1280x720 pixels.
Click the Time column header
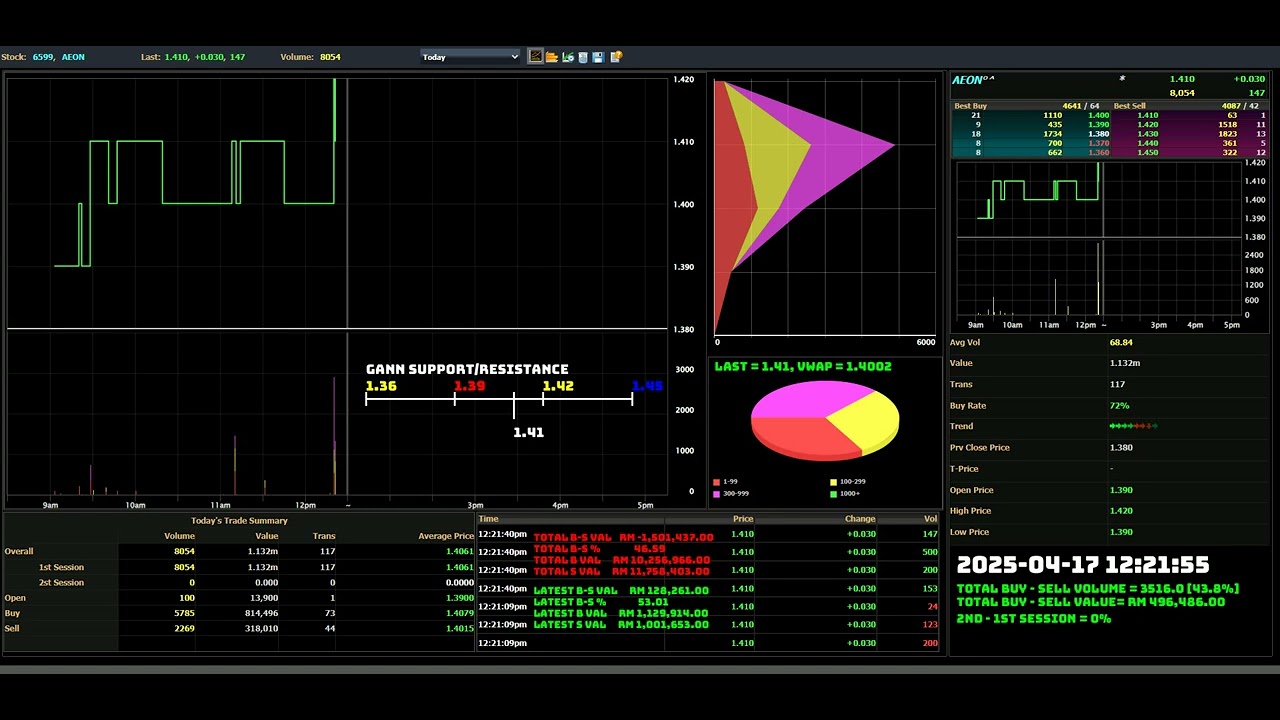[488, 519]
